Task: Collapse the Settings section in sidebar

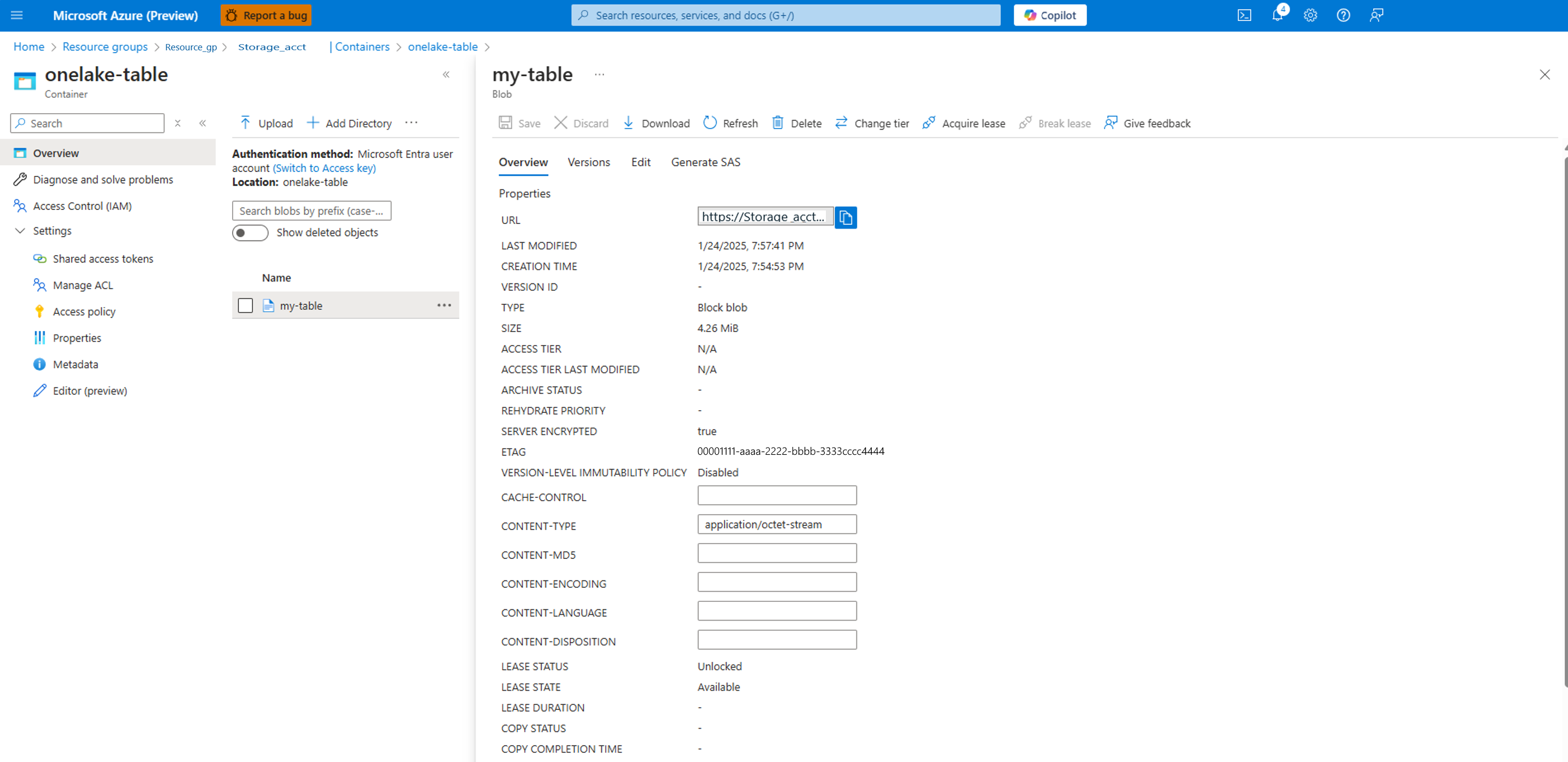Action: (x=20, y=230)
